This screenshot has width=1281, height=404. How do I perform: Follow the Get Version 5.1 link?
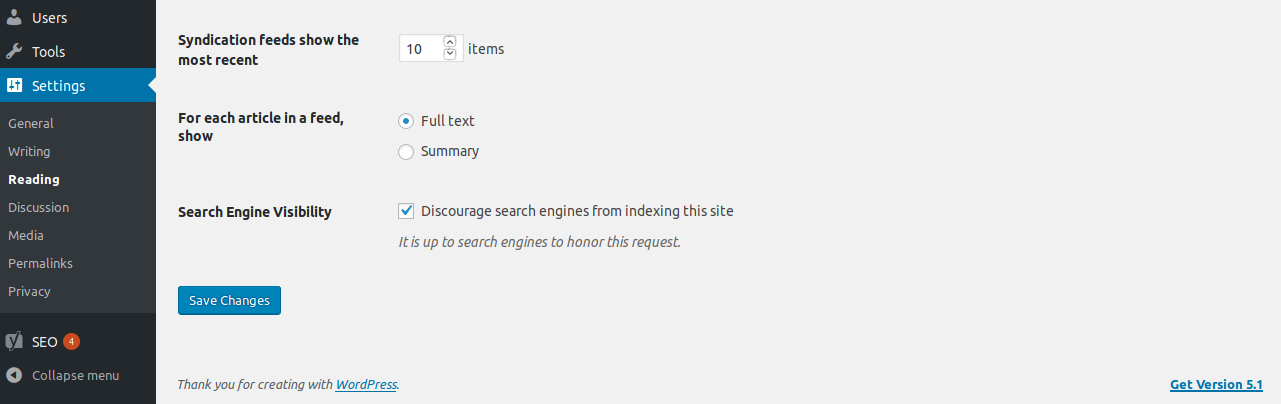pos(1216,384)
